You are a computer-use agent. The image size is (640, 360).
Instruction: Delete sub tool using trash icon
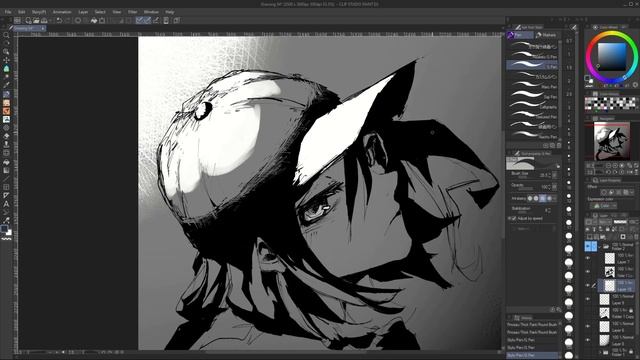click(x=559, y=145)
